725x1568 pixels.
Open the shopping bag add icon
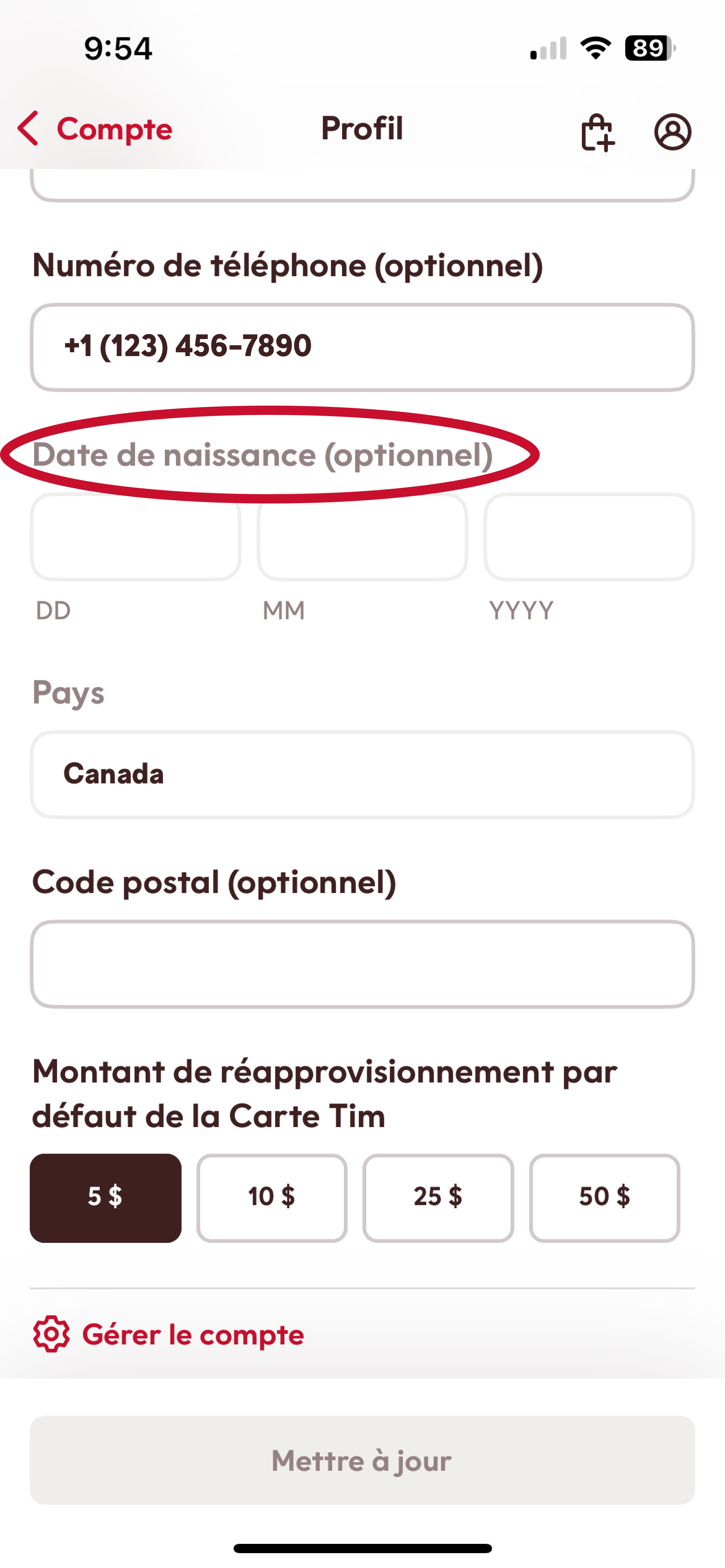[597, 132]
